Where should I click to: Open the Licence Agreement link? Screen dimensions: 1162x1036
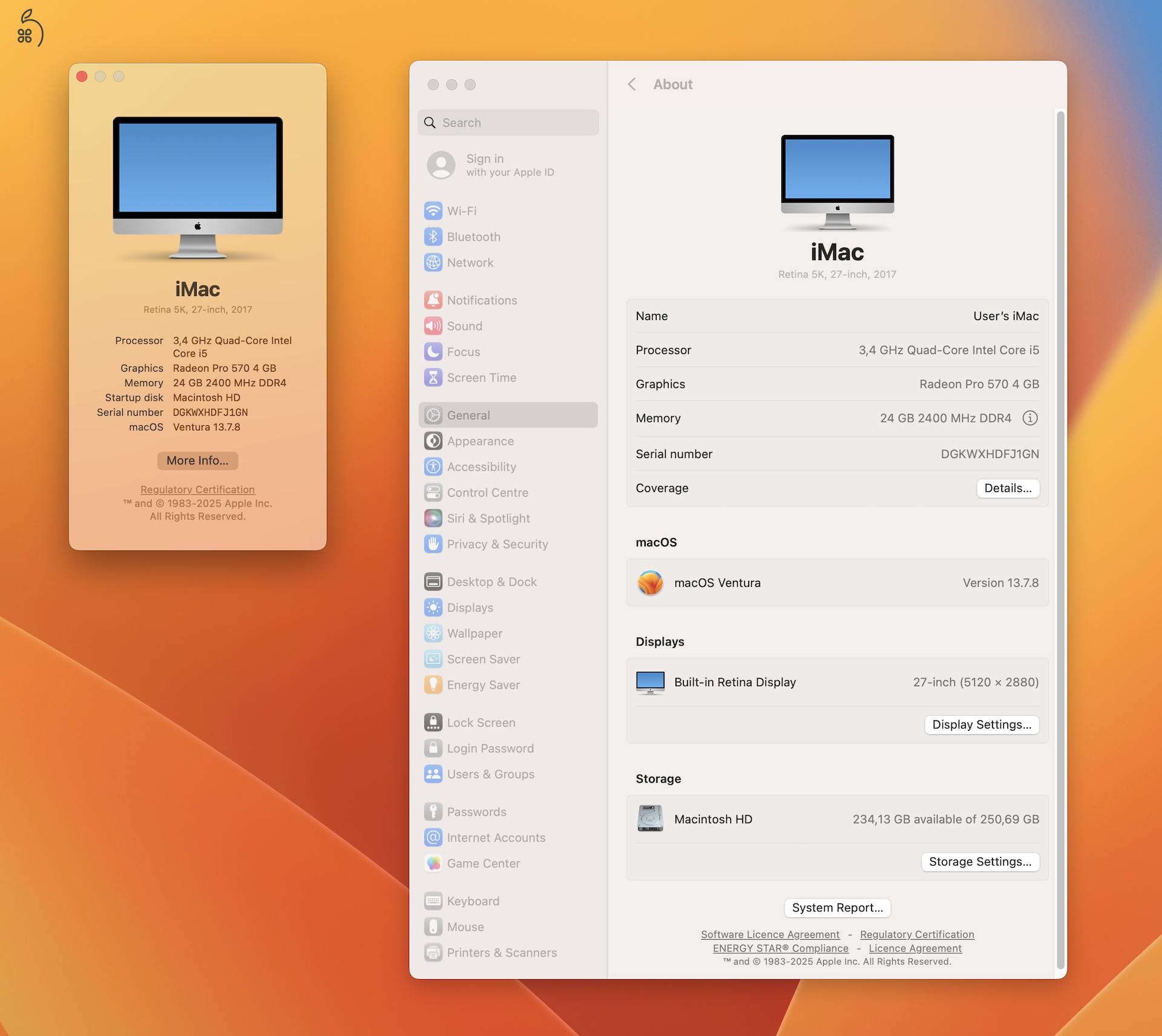pyautogui.click(x=915, y=948)
